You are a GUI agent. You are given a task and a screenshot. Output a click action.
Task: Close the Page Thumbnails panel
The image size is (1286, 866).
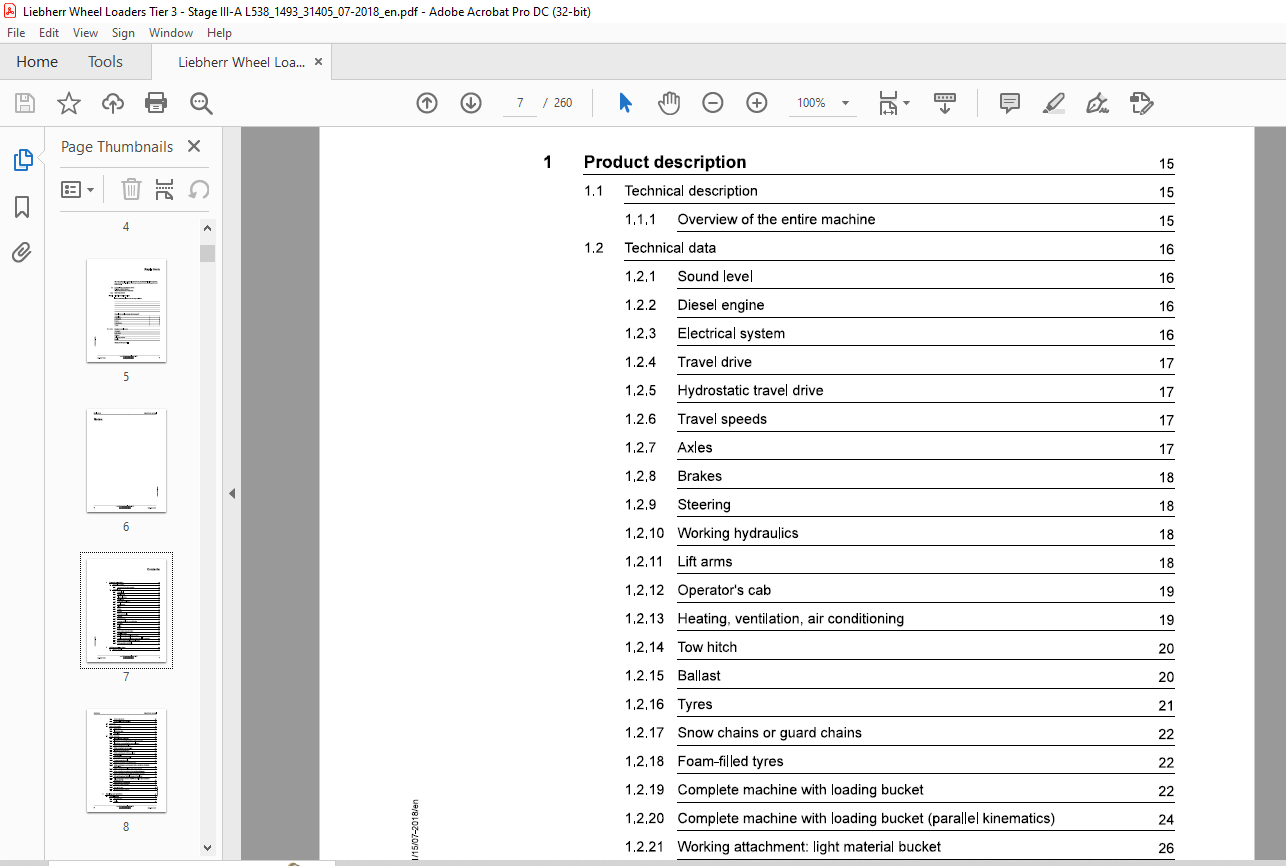[x=194, y=146]
